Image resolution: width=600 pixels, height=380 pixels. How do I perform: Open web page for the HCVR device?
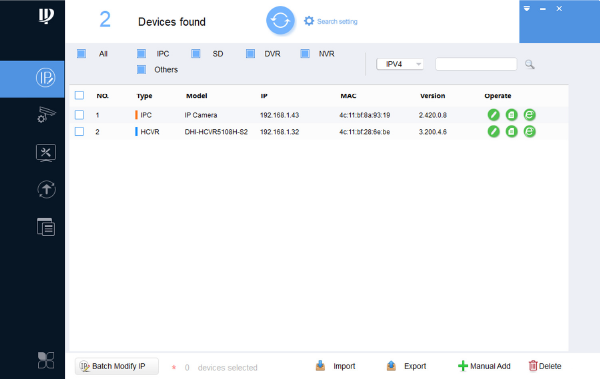(x=530, y=132)
